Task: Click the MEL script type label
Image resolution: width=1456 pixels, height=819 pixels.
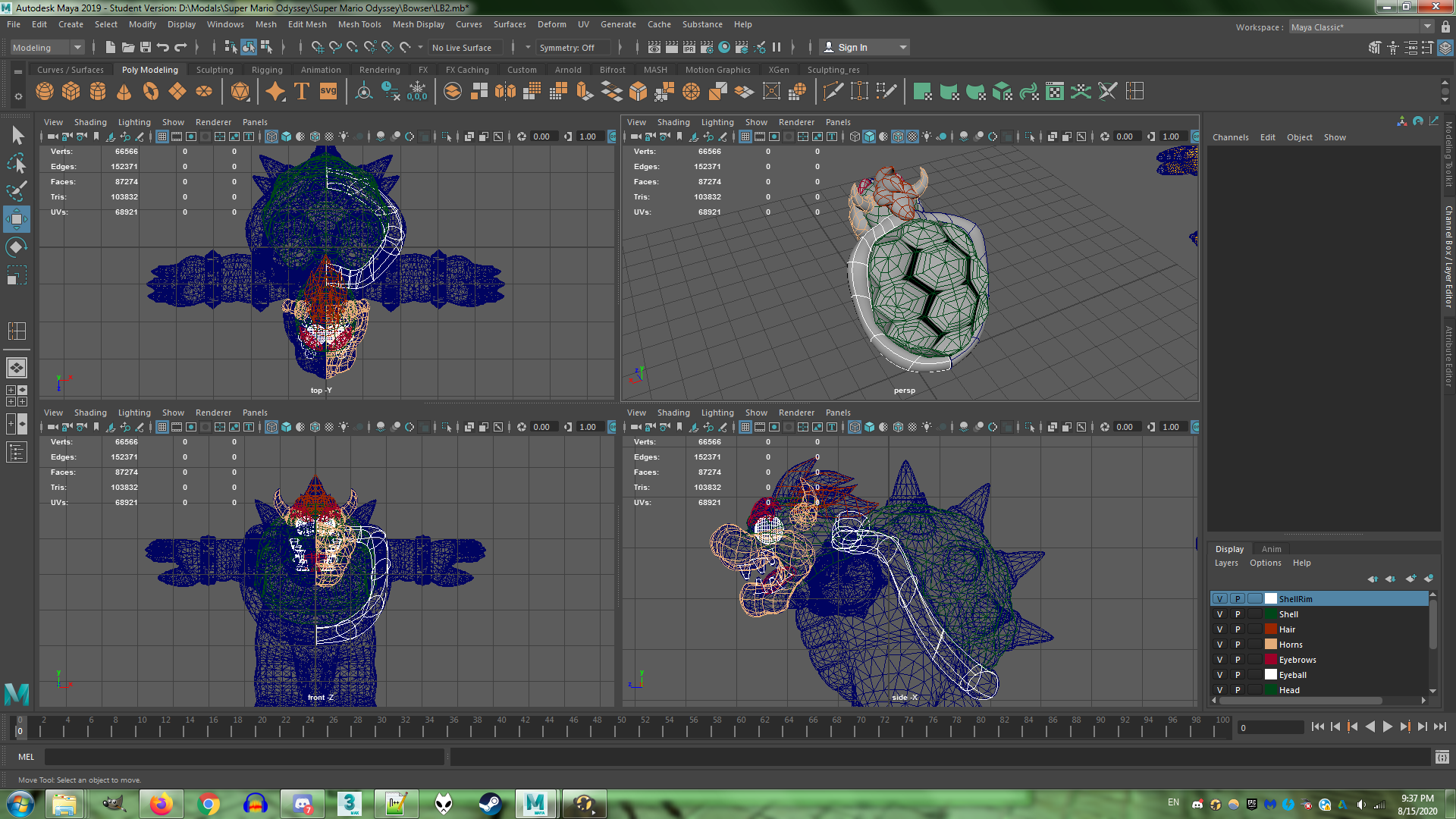Action: [26, 757]
